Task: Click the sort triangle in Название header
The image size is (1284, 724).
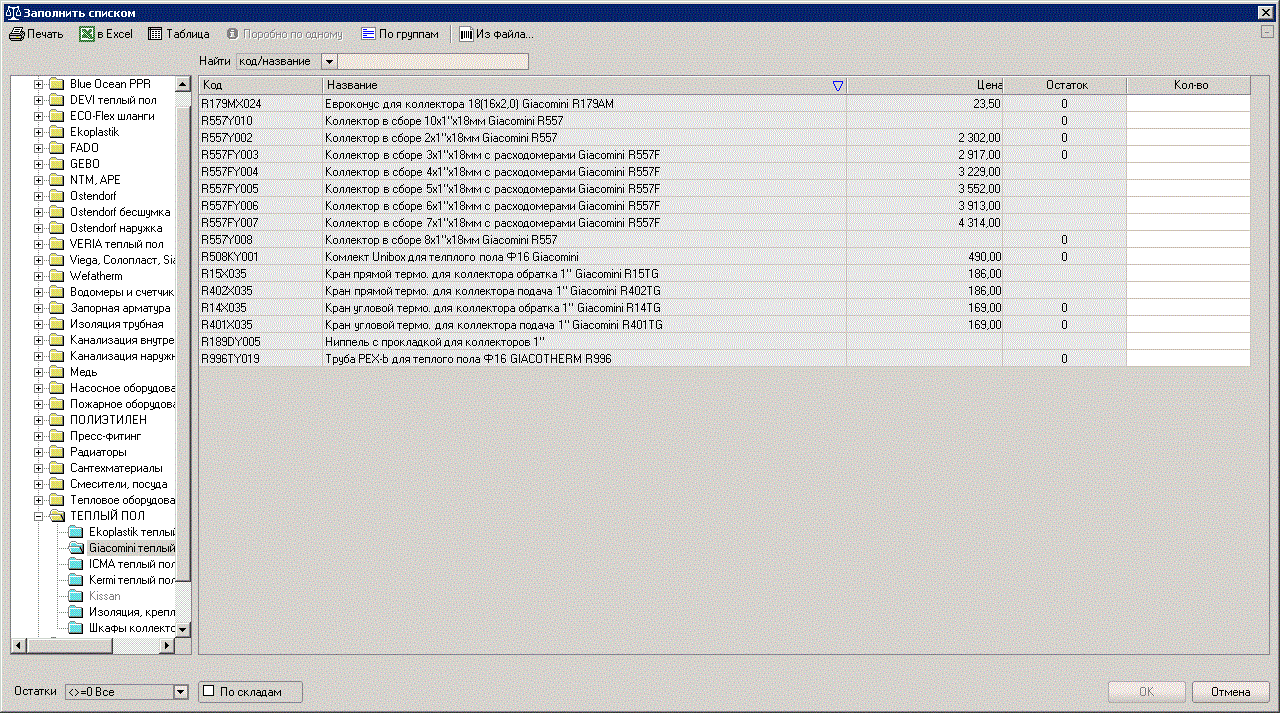Action: pyautogui.click(x=838, y=86)
